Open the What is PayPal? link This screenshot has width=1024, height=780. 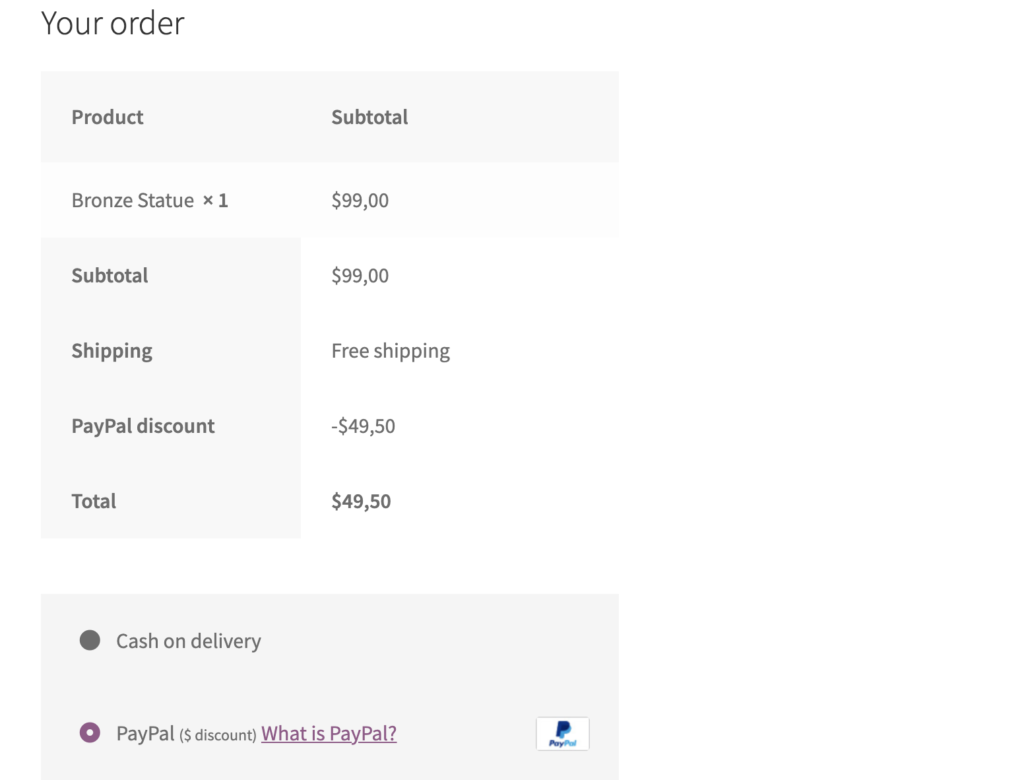pyautogui.click(x=328, y=734)
